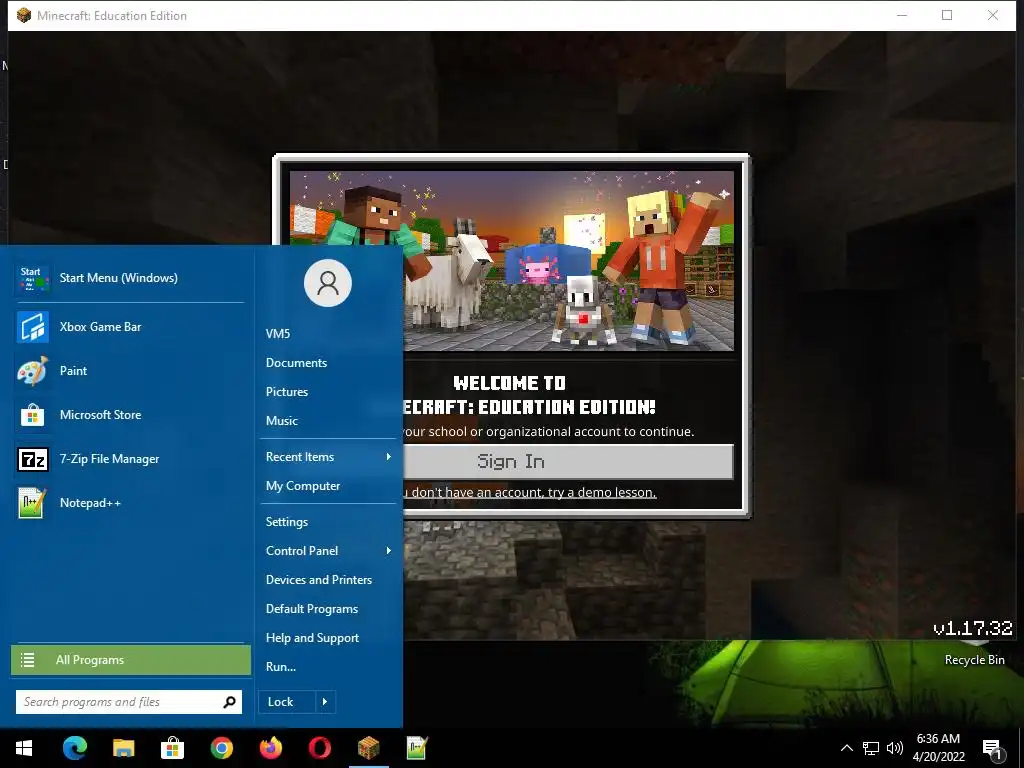Click the volume speaker tray icon
Viewport: 1024px width, 768px height.
pyautogui.click(x=895, y=748)
